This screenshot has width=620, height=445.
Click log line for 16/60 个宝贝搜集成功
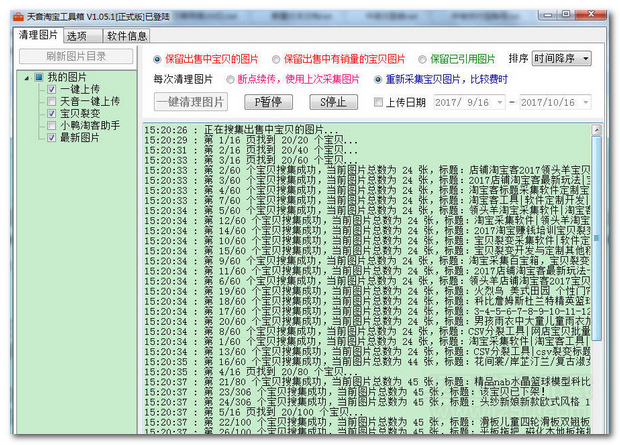(x=367, y=362)
